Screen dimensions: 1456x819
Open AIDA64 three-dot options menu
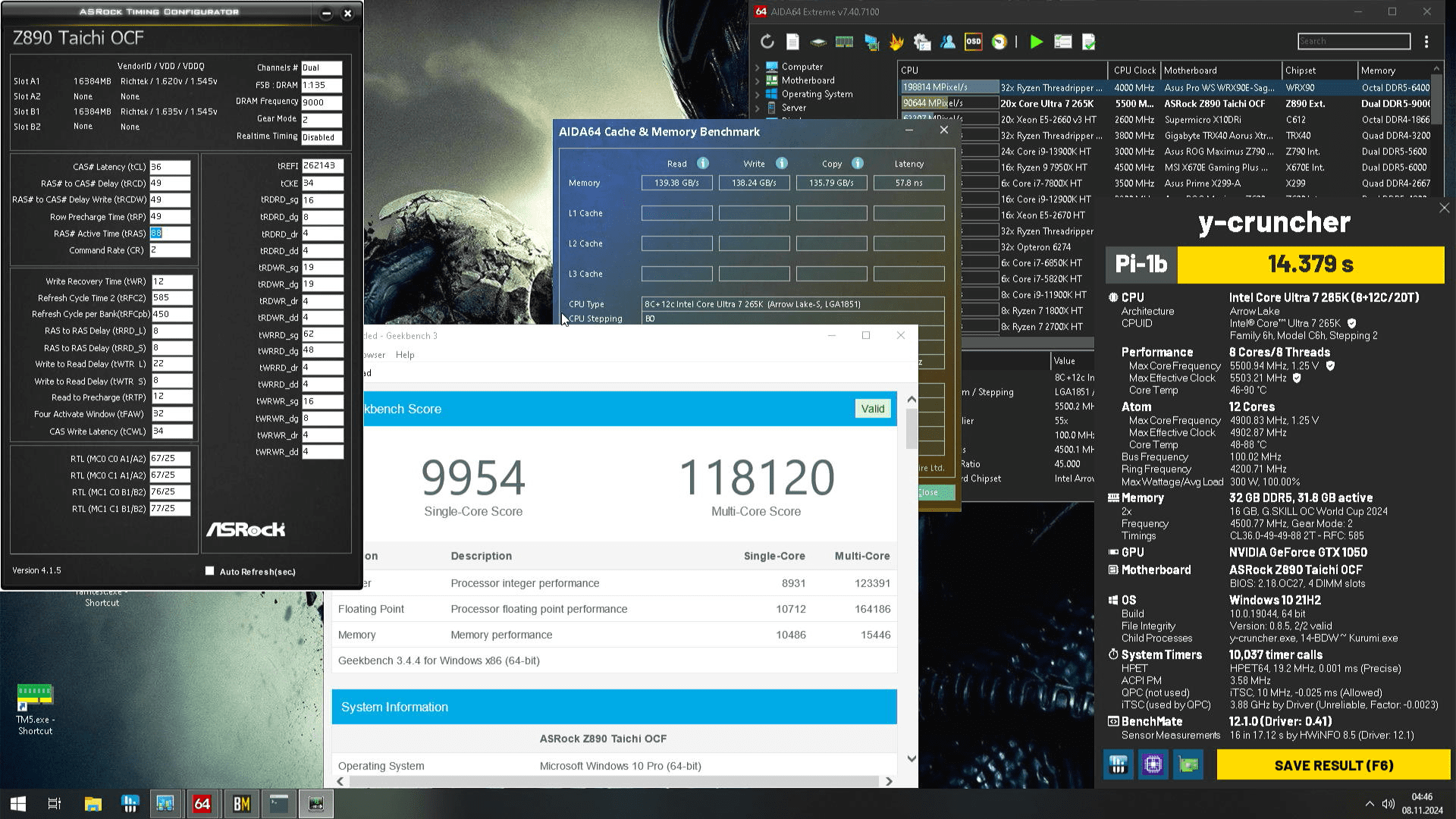(x=1426, y=42)
